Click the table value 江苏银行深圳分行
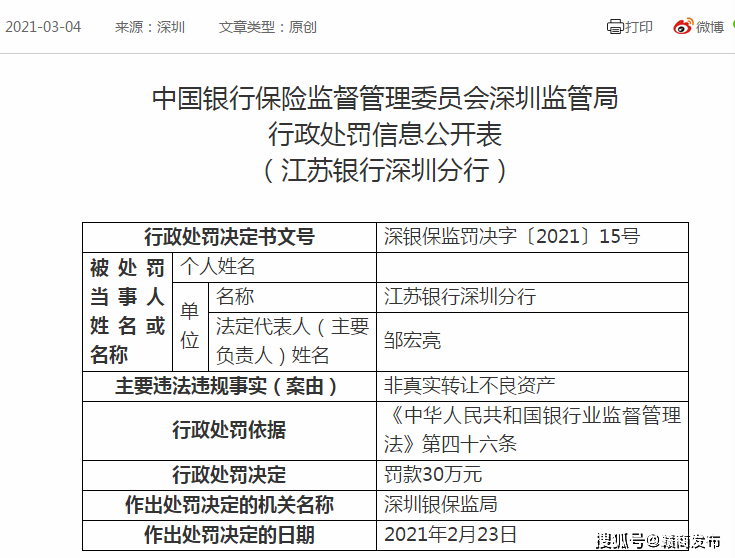The height and width of the screenshot is (558, 735). click(x=460, y=297)
